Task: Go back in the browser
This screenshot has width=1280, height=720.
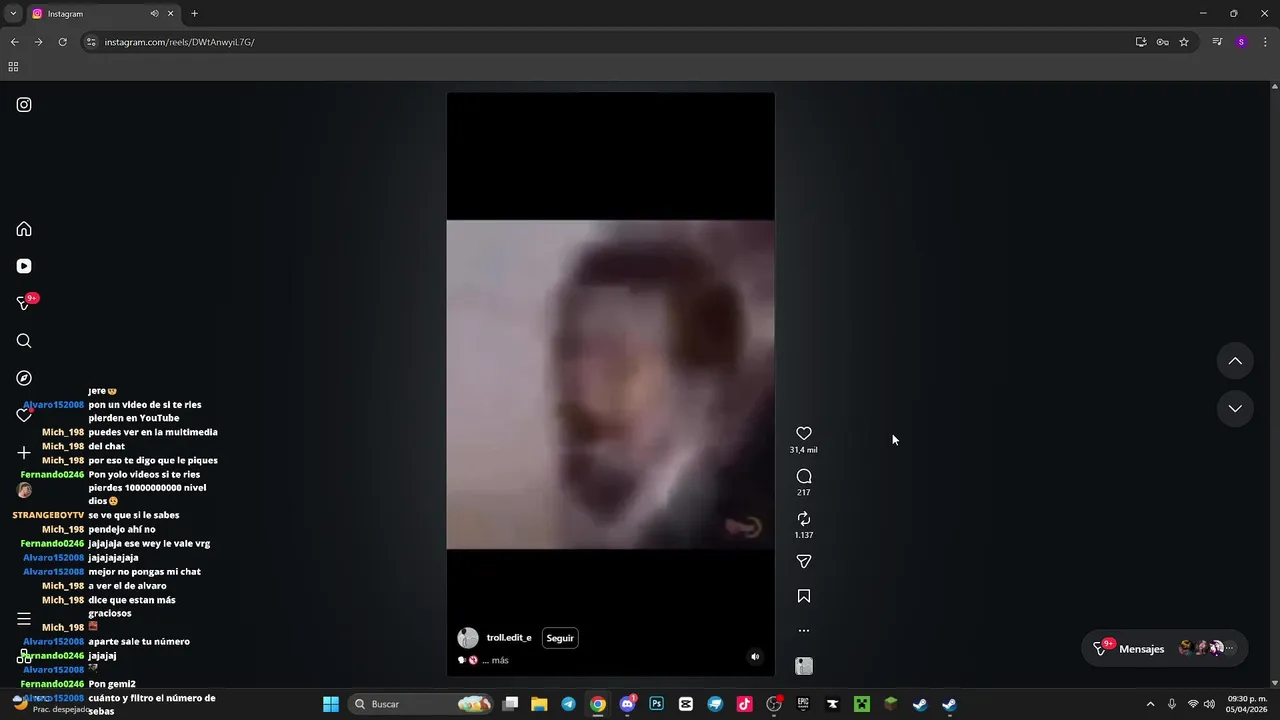Action: click(14, 42)
